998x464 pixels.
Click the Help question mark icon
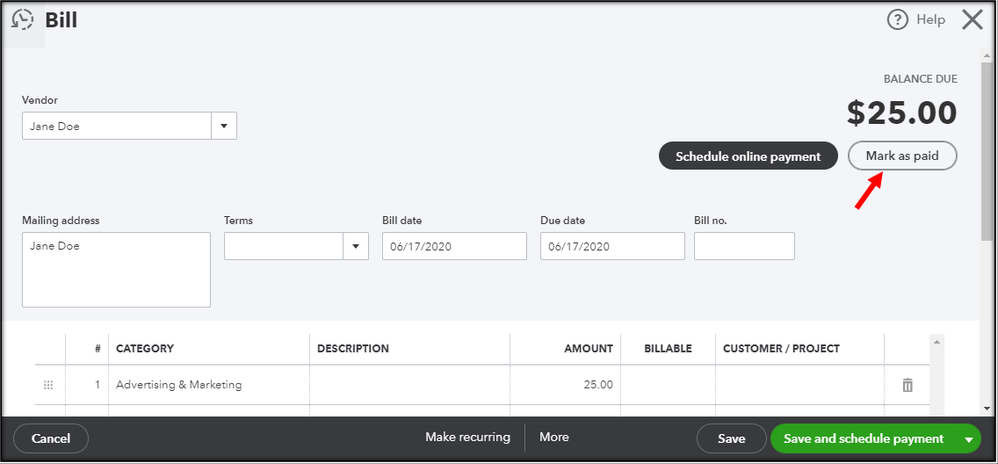click(899, 20)
